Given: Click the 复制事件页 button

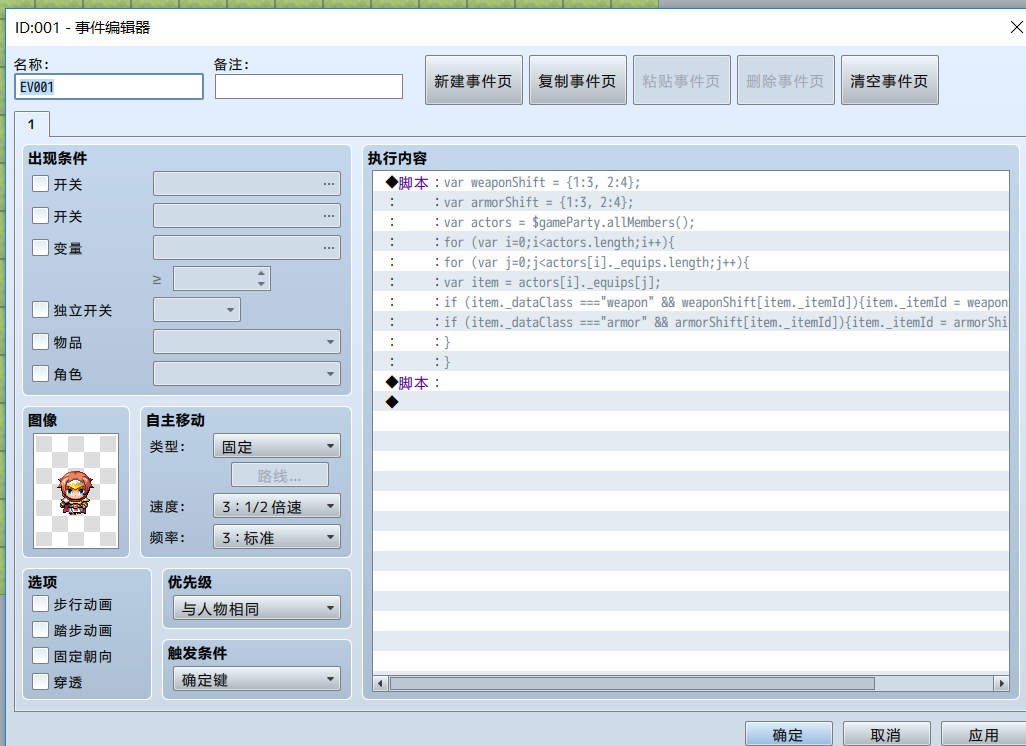Looking at the screenshot, I should pyautogui.click(x=578, y=80).
